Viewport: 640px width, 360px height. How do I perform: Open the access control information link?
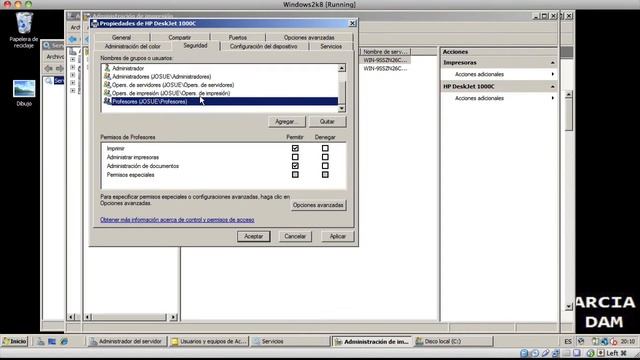pos(177,220)
